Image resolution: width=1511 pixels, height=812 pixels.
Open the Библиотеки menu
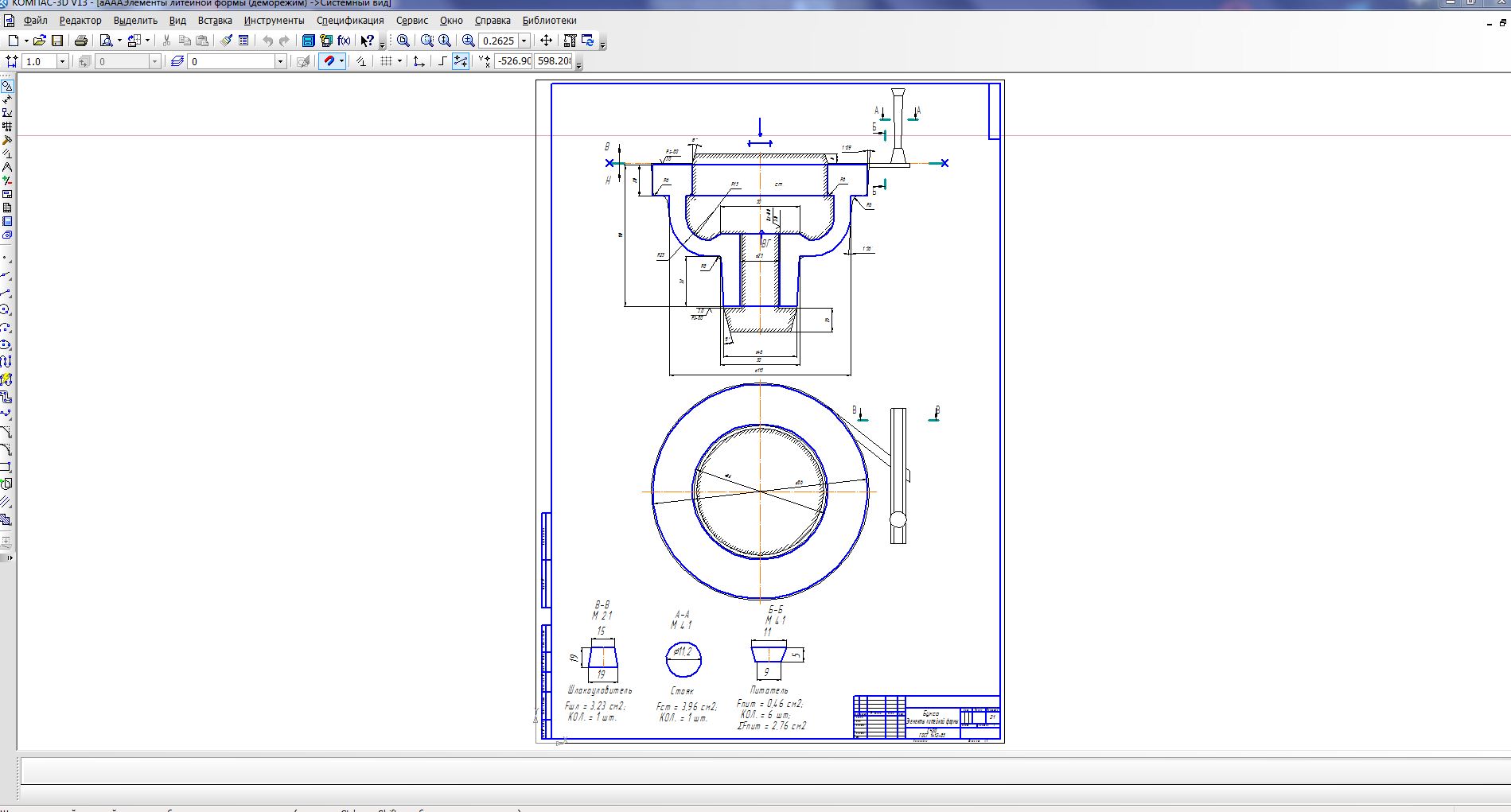point(550,21)
